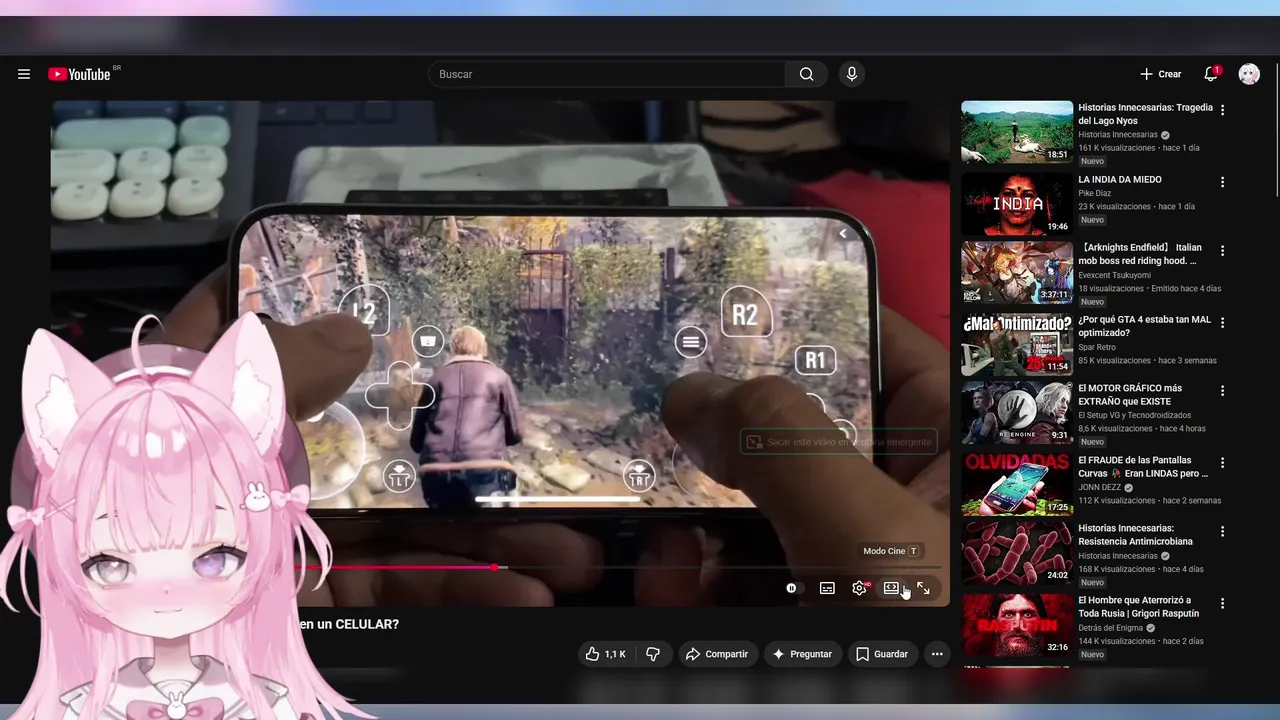Screen dimensions: 1280x720
Task: Open the INDIA video thumbnail
Action: coord(1017,205)
